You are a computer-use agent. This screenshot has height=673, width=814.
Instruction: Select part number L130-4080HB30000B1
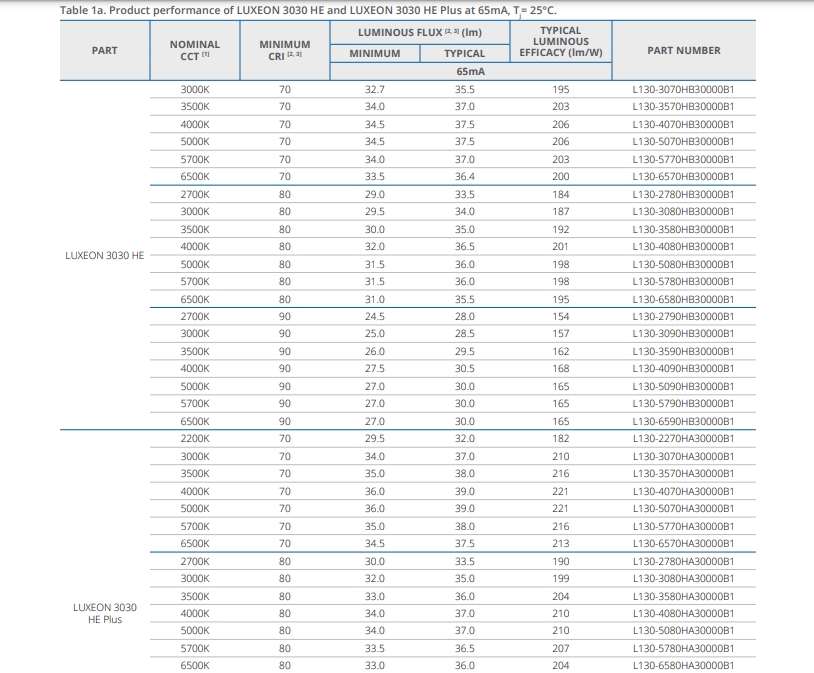tap(683, 246)
